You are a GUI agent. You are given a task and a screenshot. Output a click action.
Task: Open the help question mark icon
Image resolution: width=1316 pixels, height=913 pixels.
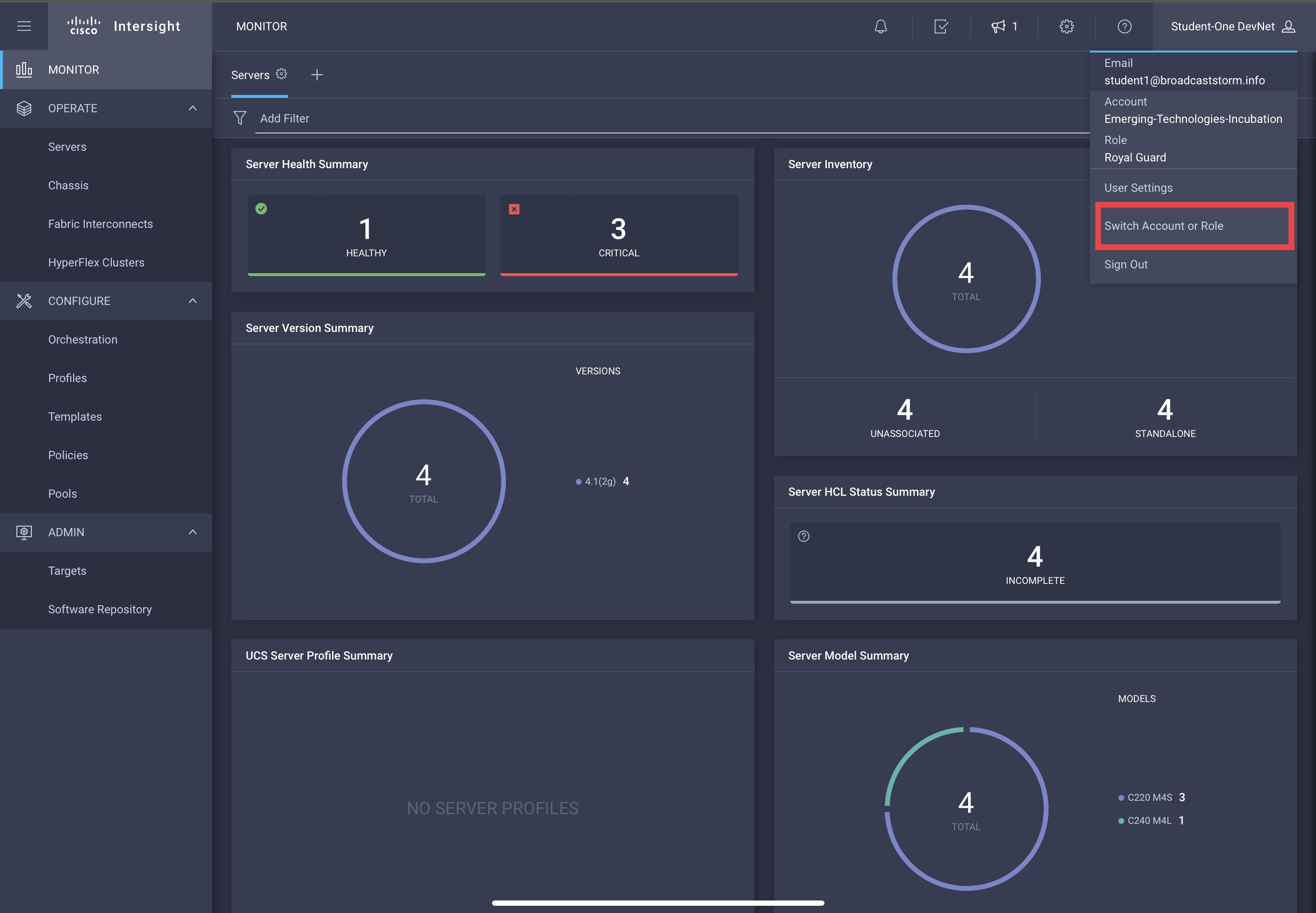1124,26
